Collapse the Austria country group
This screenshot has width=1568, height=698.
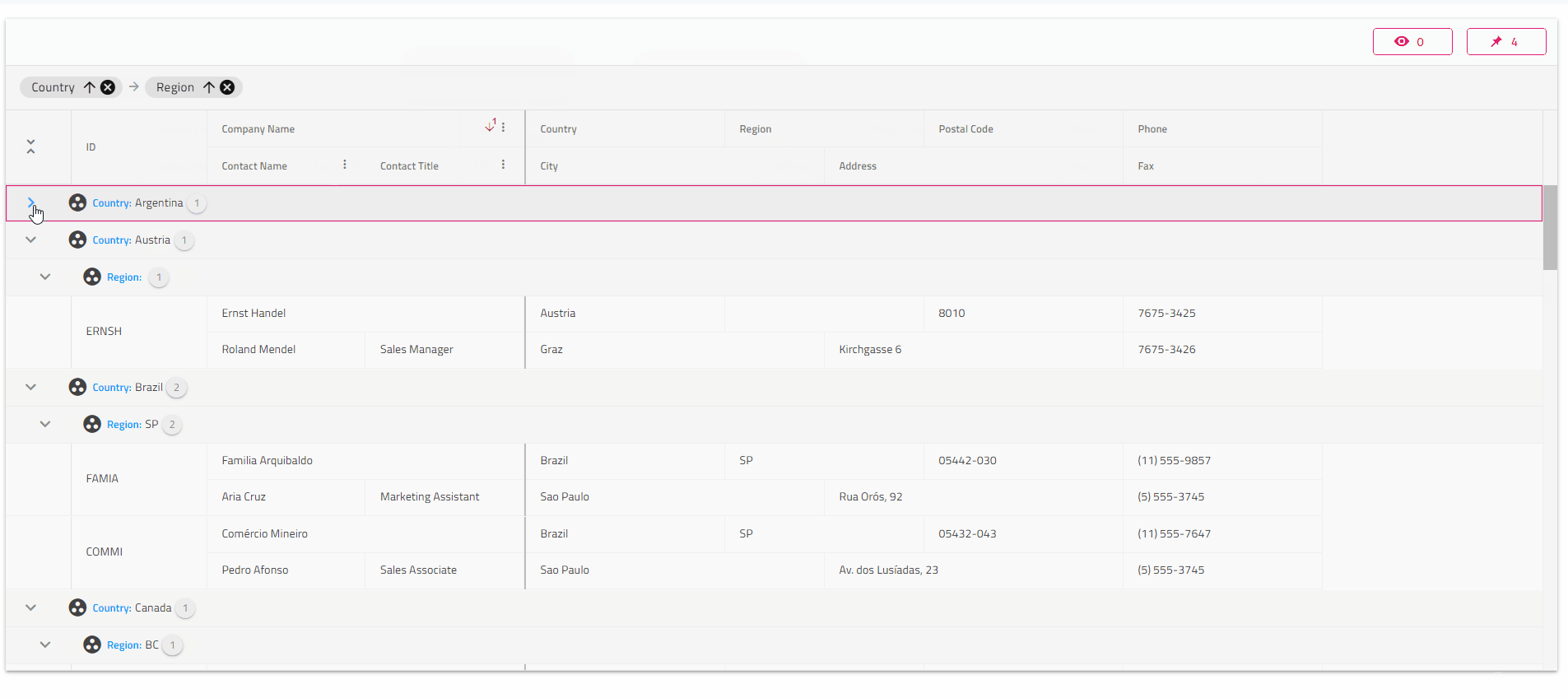point(31,240)
